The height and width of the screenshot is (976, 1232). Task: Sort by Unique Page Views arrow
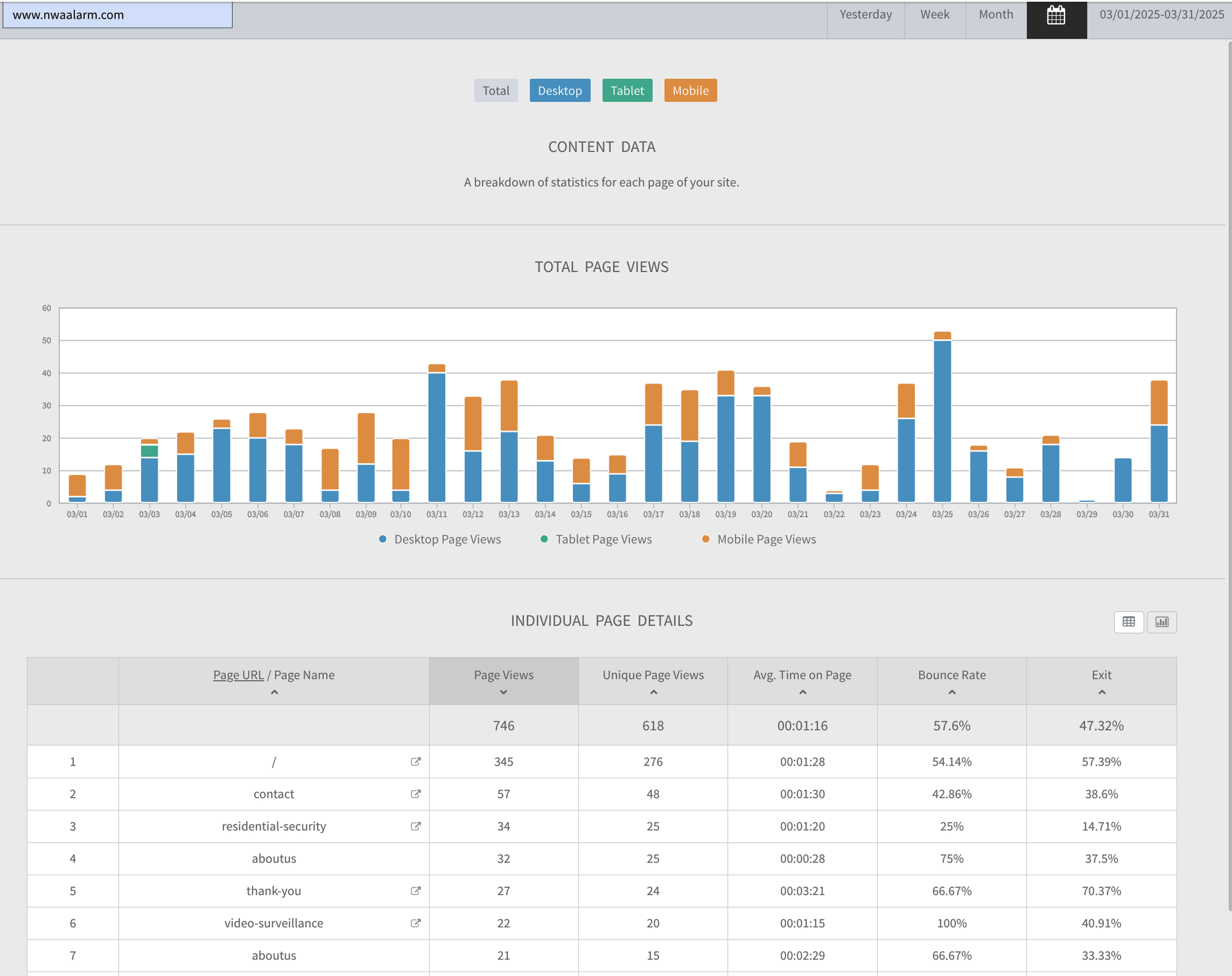[x=653, y=692]
